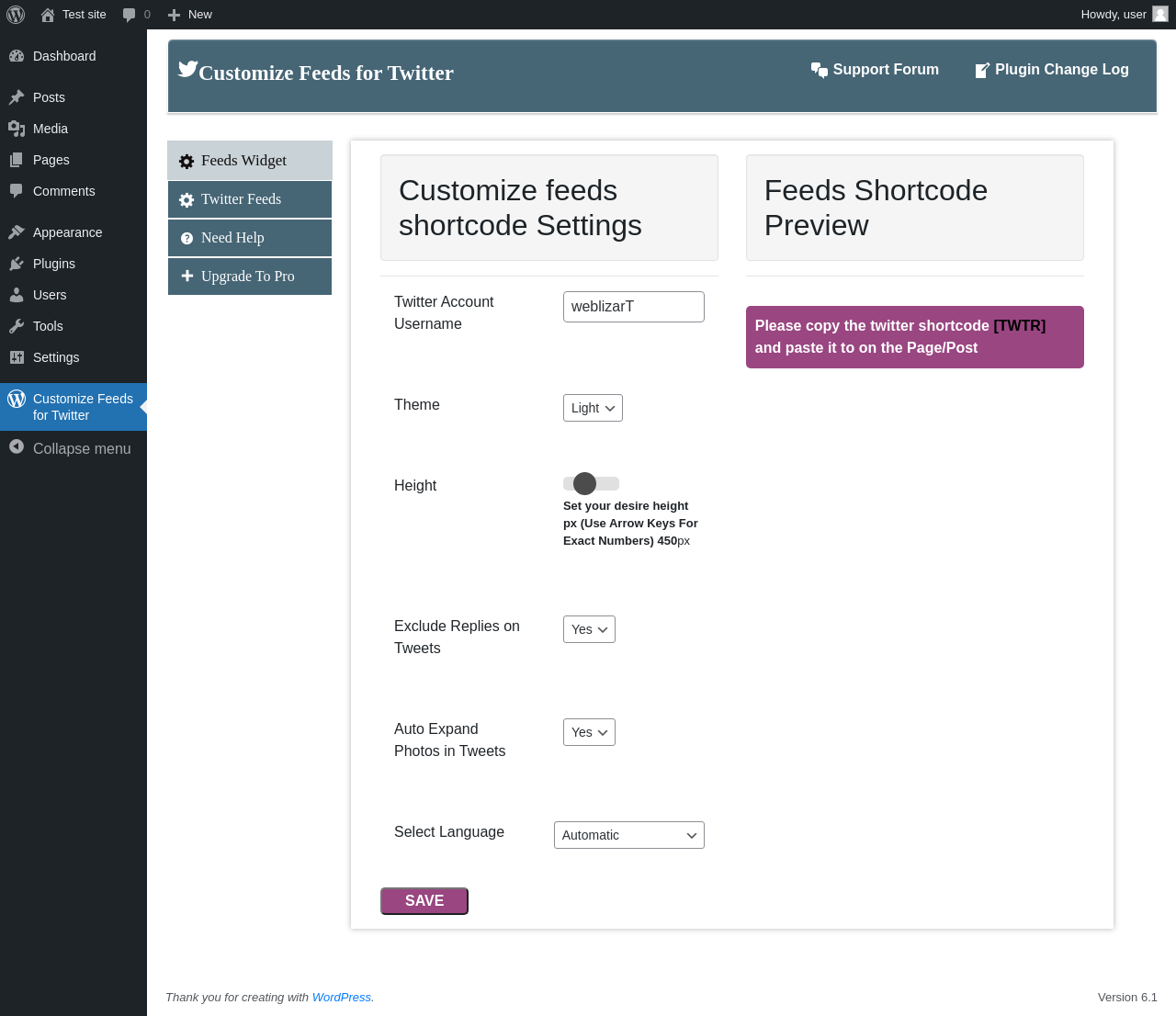Open the comments bubble in admin bar

[129, 15]
